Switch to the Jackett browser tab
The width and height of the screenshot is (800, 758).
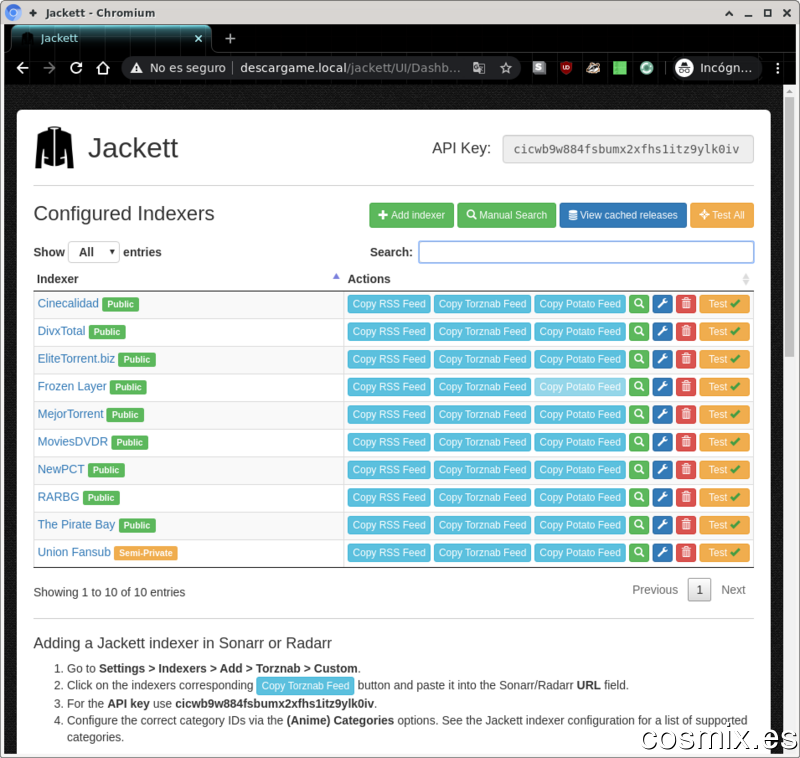[109, 38]
